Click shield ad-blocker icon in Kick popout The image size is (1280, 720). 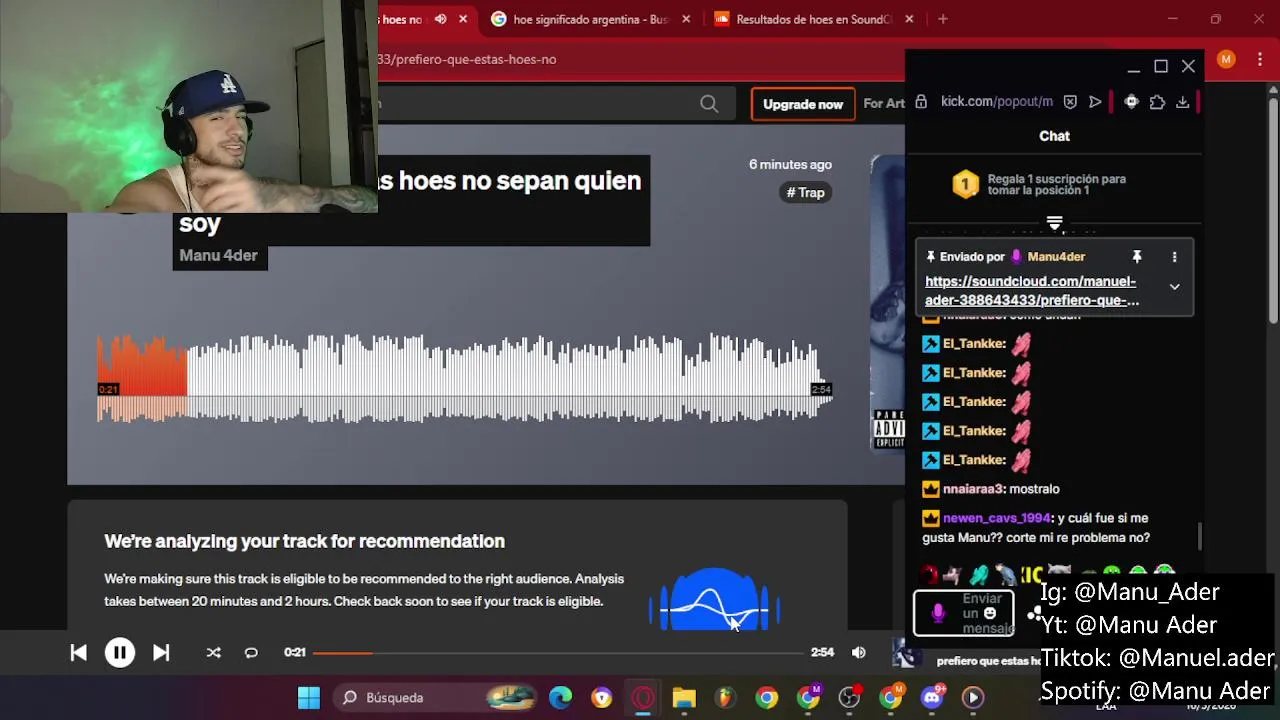tap(1070, 101)
